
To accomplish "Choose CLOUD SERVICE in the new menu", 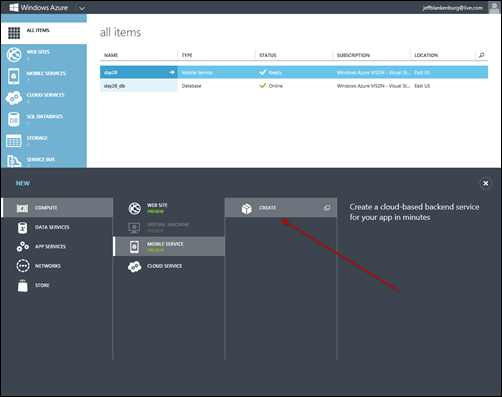I will [169, 266].
